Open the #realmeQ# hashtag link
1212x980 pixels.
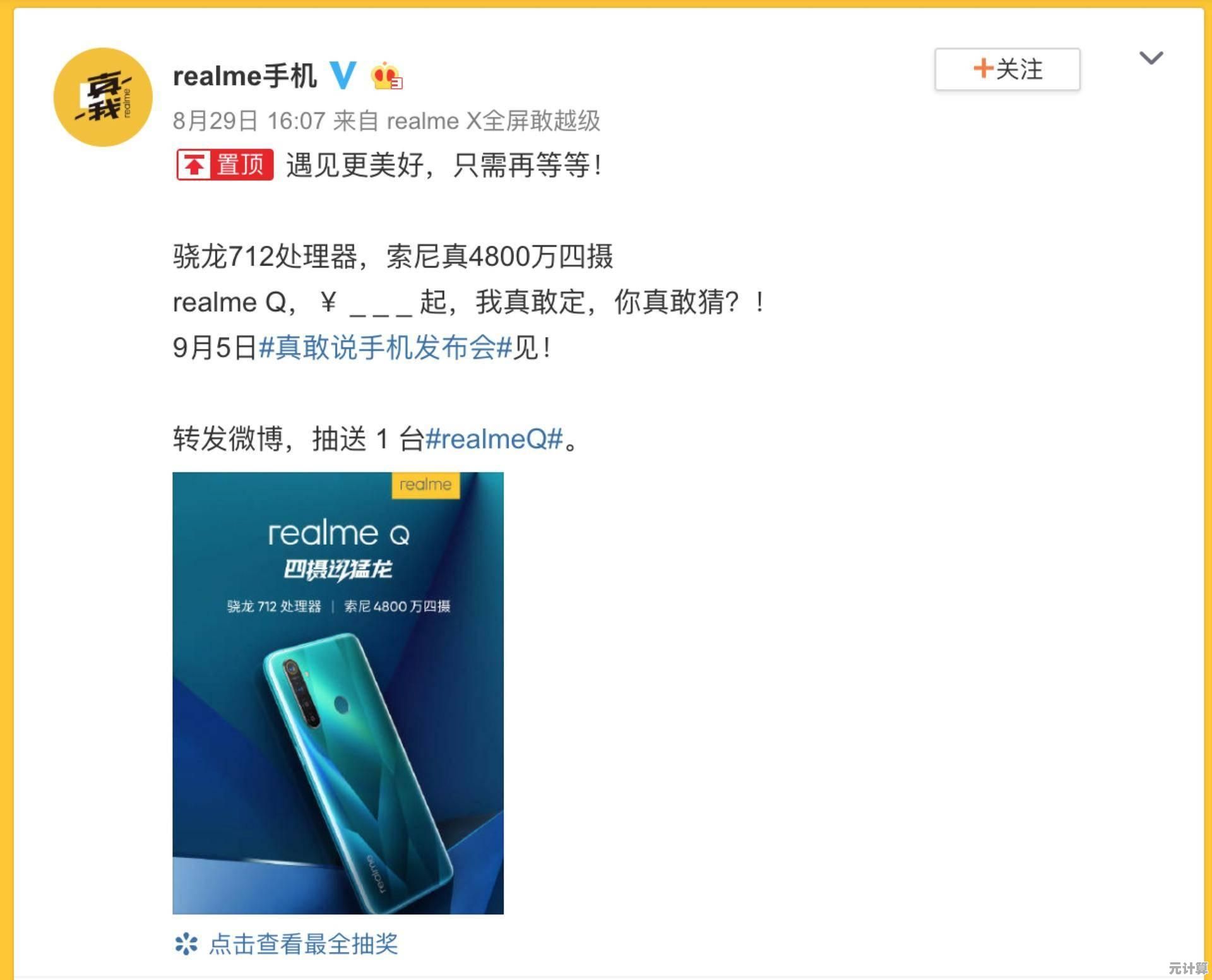[x=494, y=438]
